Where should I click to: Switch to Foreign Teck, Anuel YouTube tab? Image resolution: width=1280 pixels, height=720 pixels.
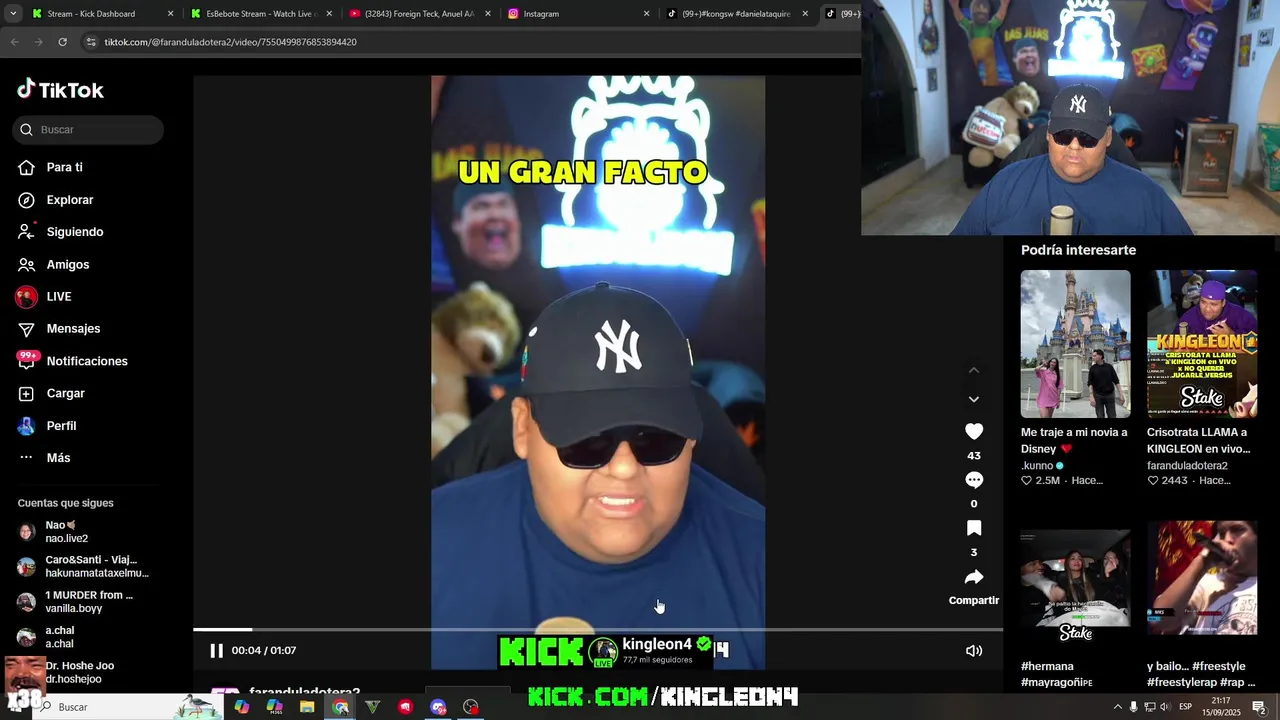pyautogui.click(x=419, y=14)
